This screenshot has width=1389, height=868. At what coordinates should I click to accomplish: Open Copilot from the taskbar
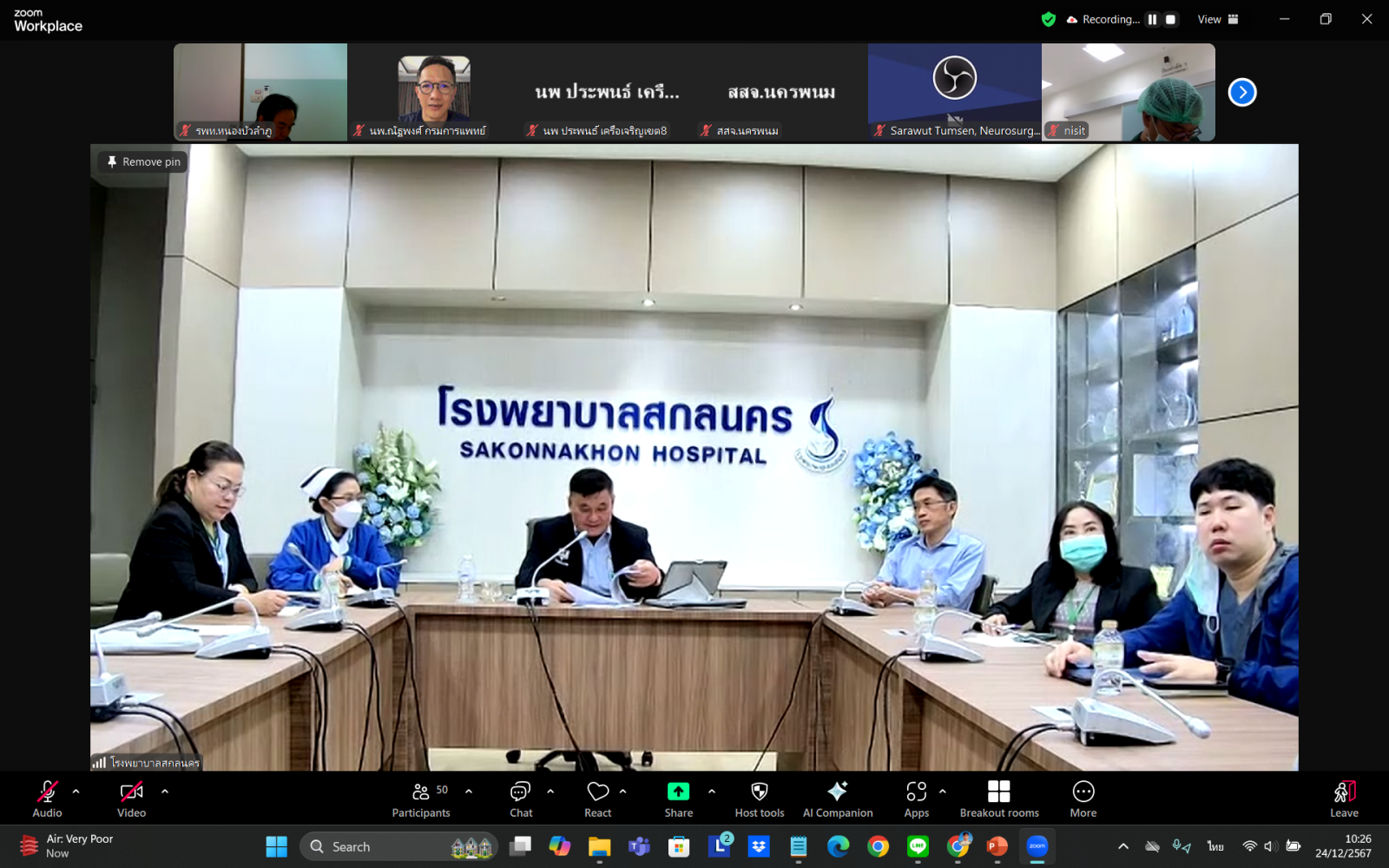pos(560,846)
